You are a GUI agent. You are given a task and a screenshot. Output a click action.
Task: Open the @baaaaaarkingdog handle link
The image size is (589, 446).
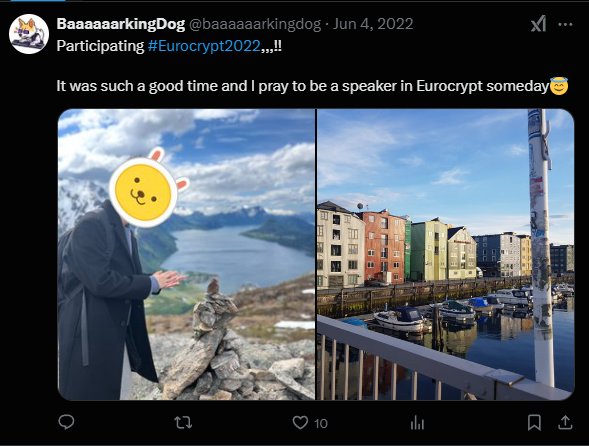coord(255,24)
